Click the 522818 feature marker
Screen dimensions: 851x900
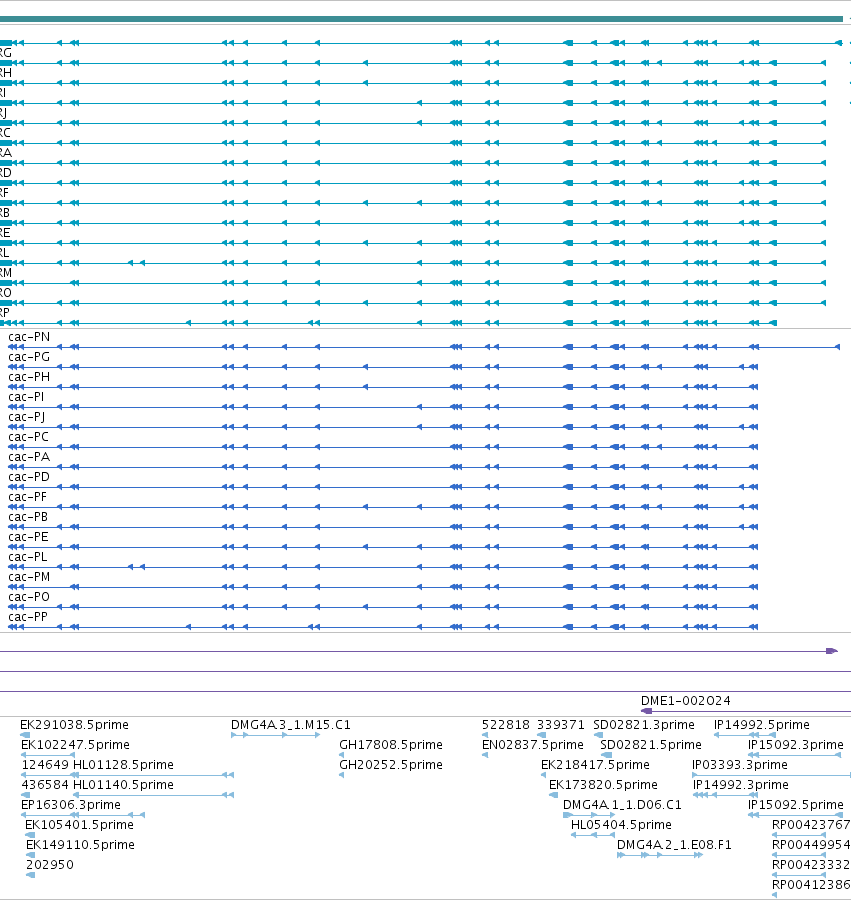(x=485, y=735)
